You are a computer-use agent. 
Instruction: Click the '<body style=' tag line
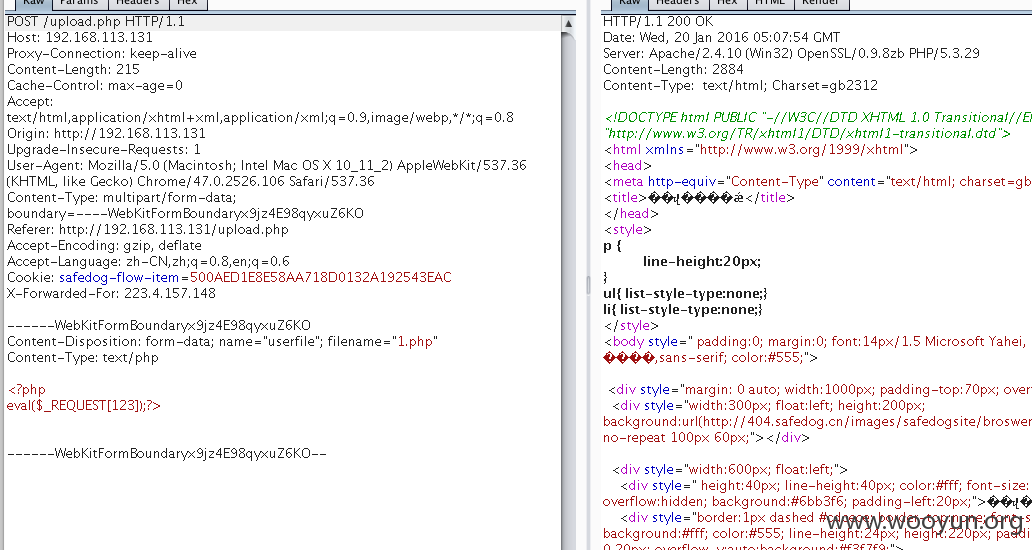[815, 341]
